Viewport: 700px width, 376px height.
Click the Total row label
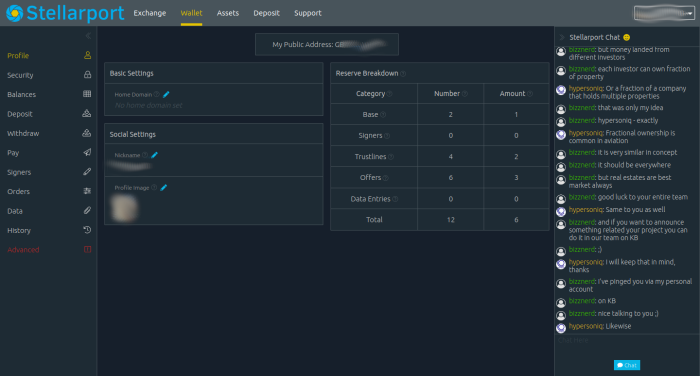pyautogui.click(x=374, y=220)
